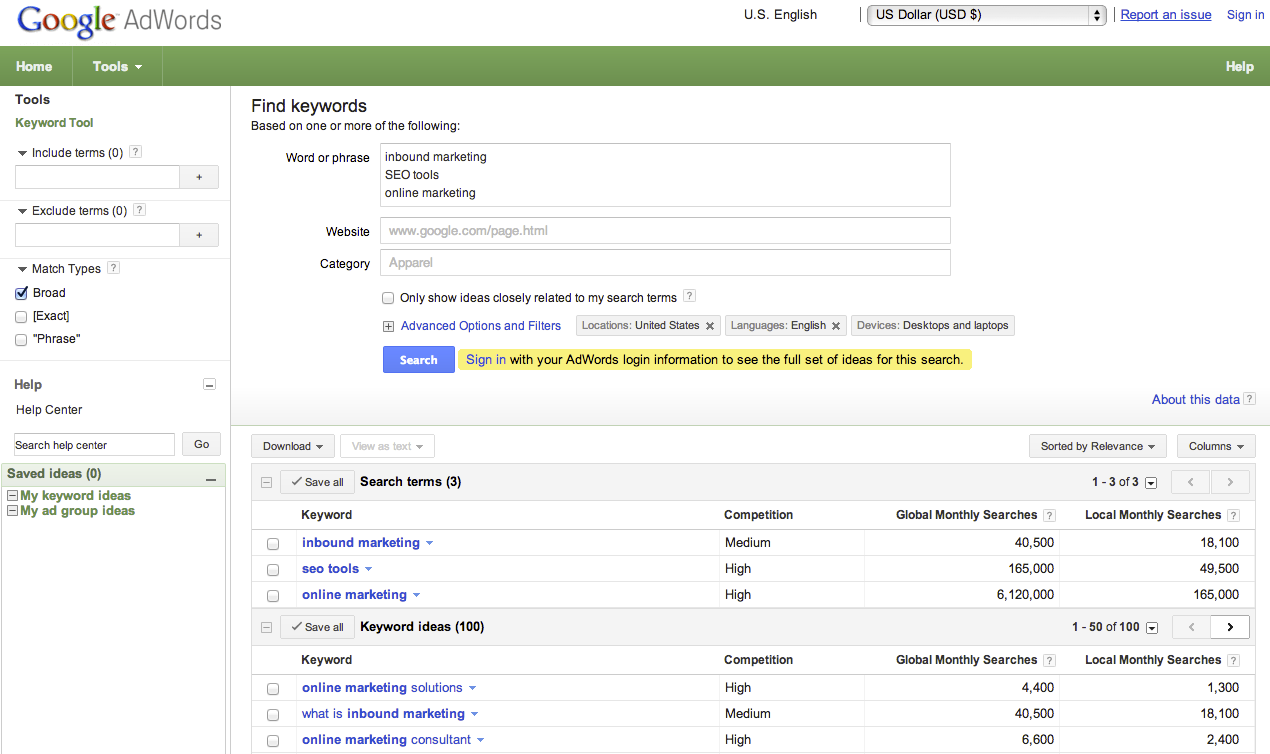1270x754 pixels.
Task: Expand My keyword ideas tree item
Action: pyautogui.click(x=12, y=496)
